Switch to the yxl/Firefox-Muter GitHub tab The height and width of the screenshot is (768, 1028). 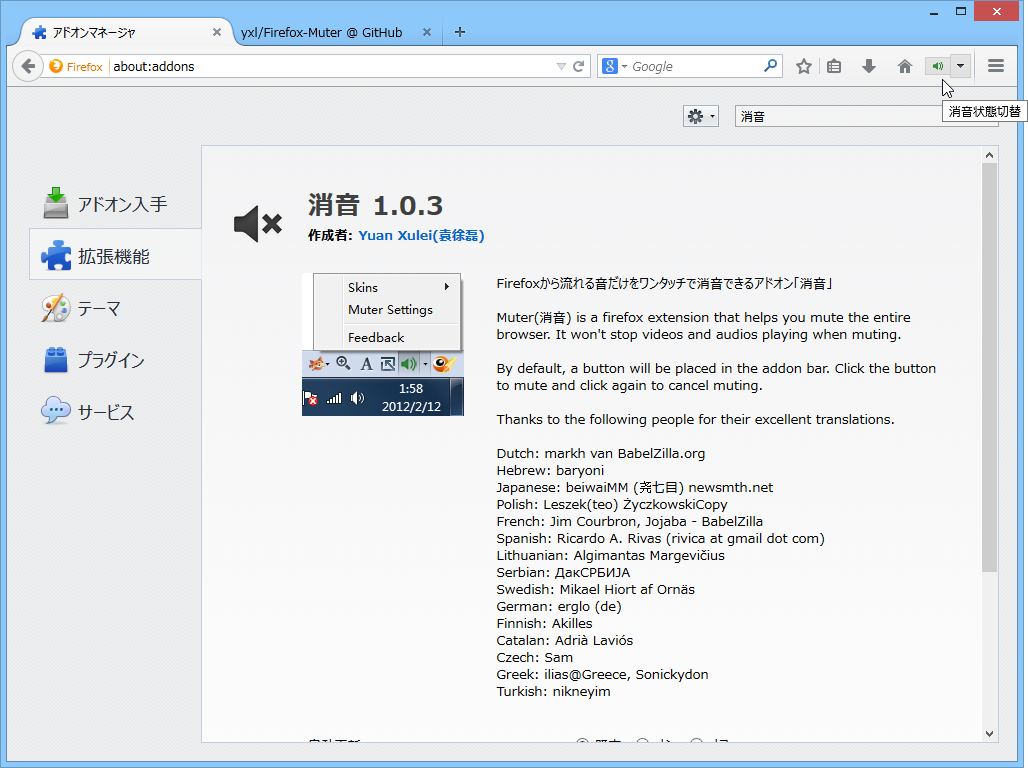320,31
